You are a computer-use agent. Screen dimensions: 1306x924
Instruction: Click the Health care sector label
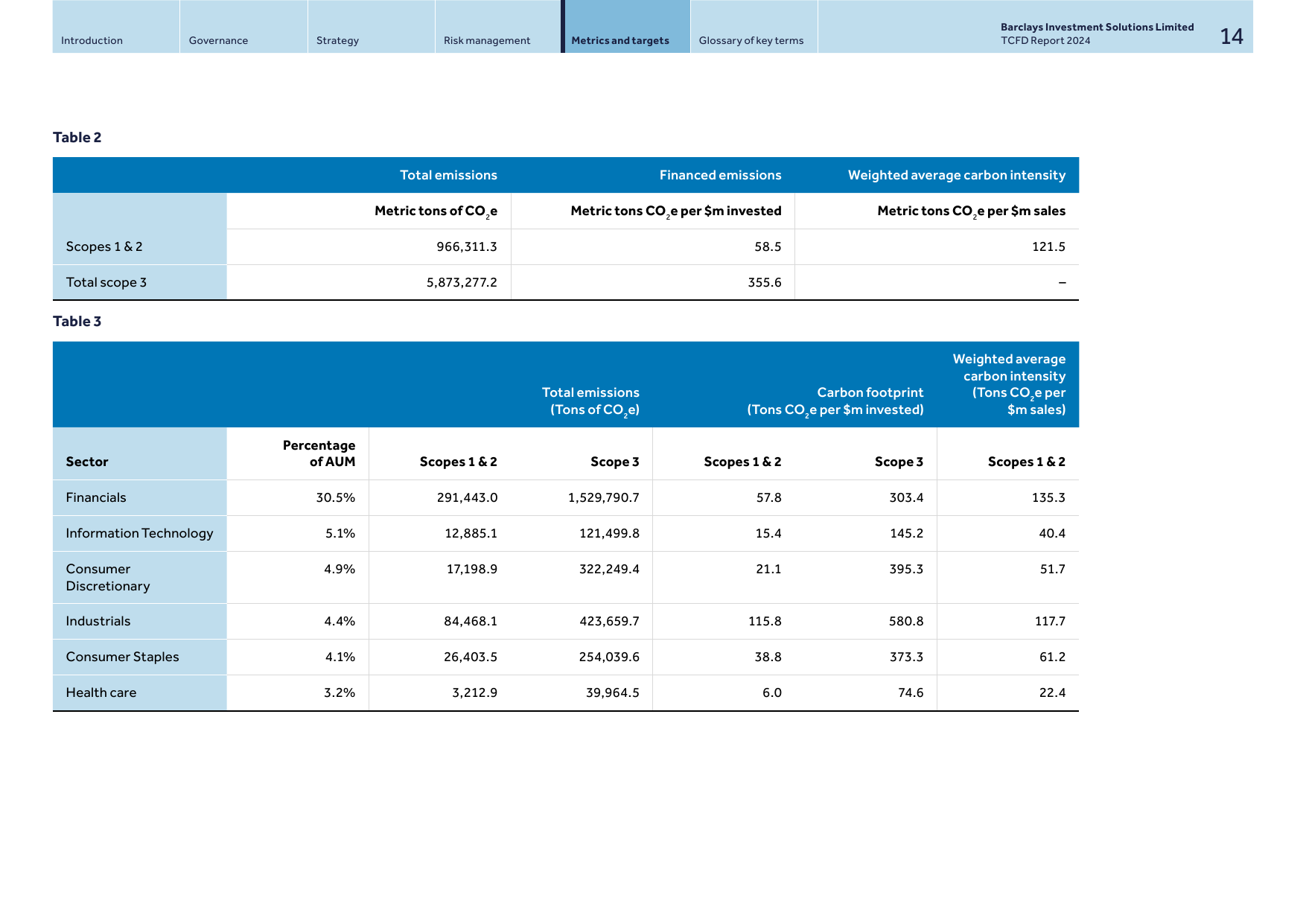tap(101, 692)
